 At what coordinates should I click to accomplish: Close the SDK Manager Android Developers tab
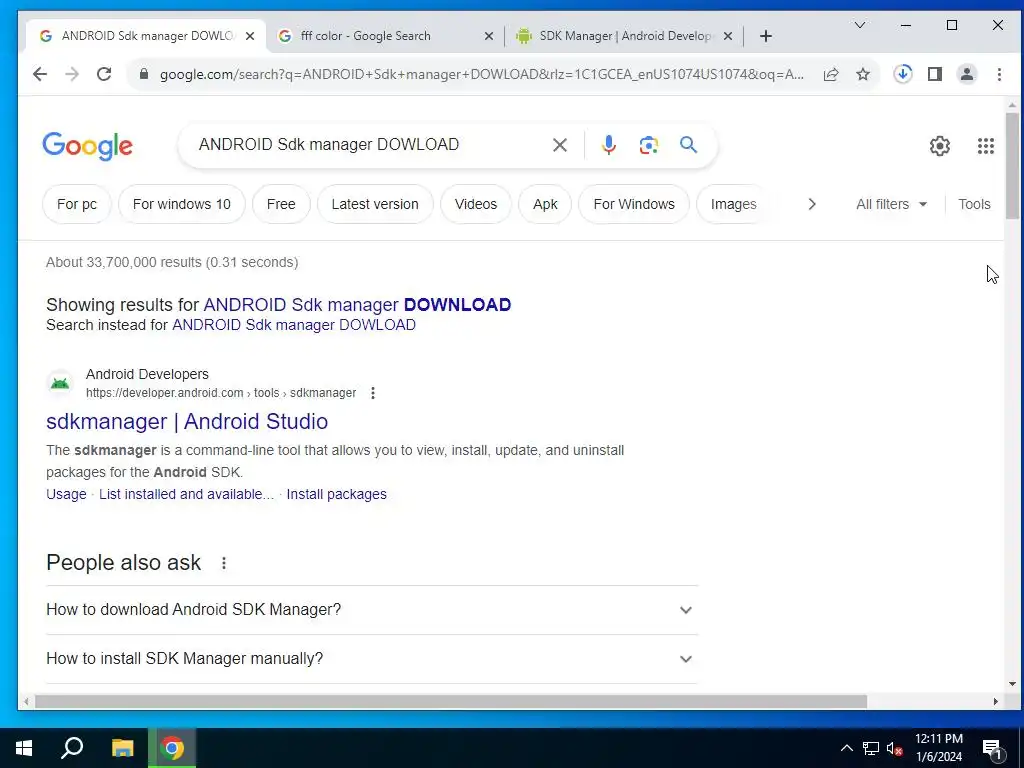click(x=728, y=36)
